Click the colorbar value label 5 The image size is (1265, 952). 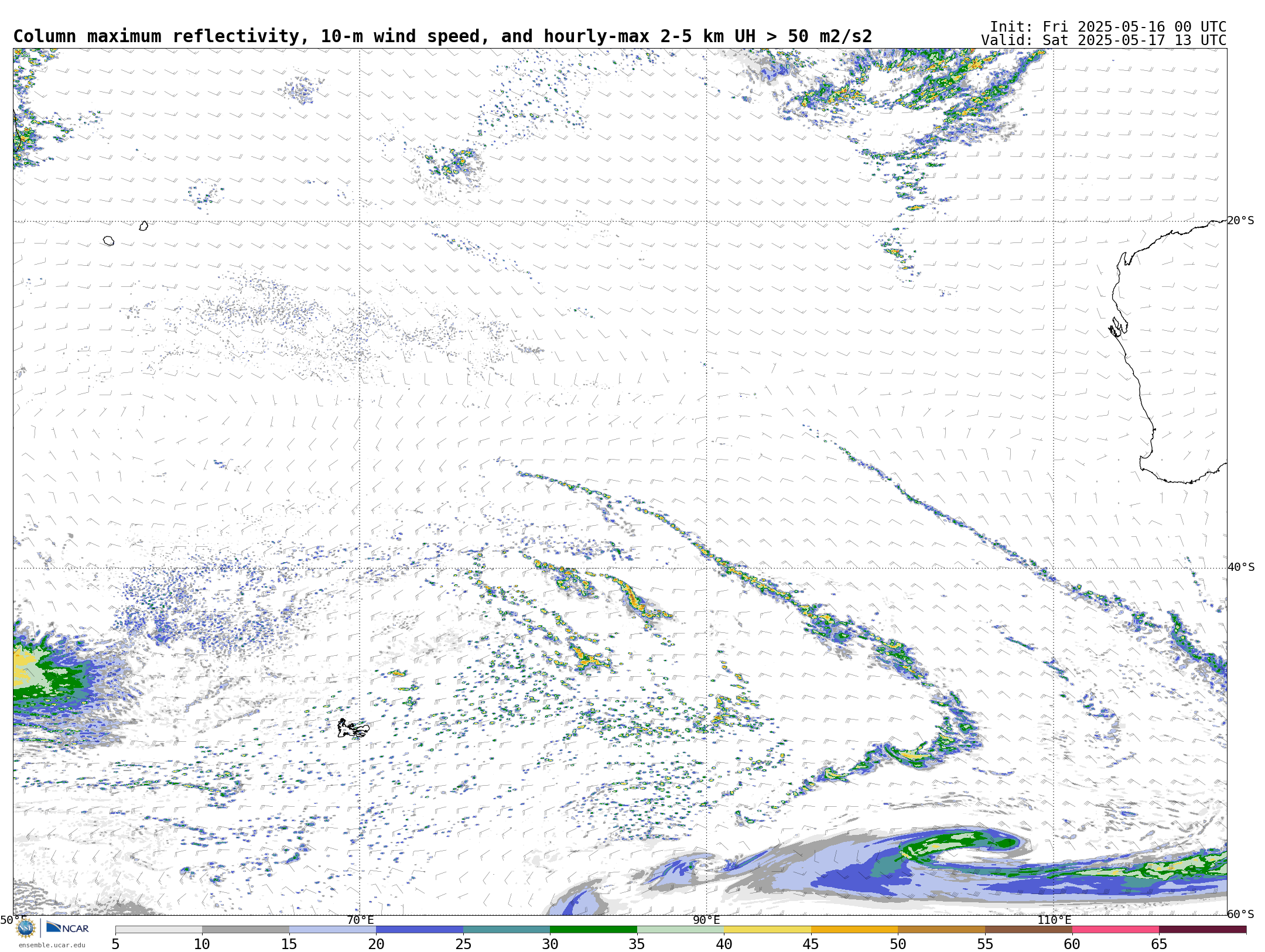click(115, 944)
